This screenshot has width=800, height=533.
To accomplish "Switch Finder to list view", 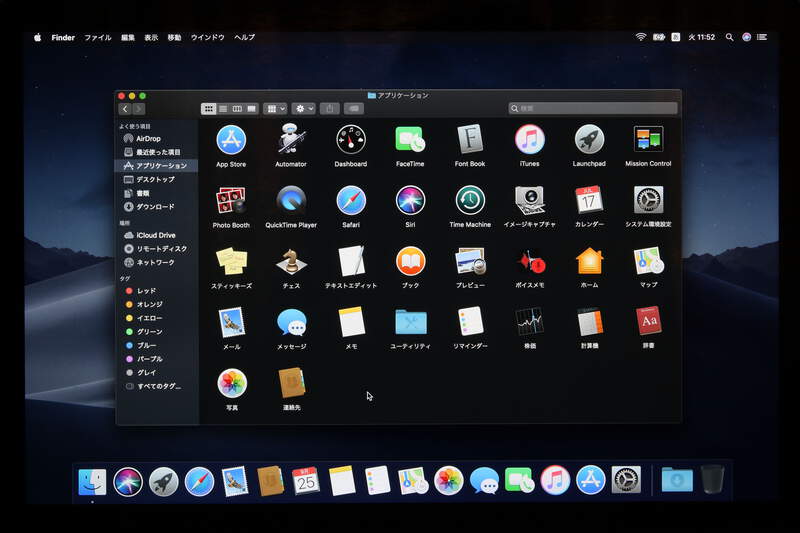I will tap(223, 109).
